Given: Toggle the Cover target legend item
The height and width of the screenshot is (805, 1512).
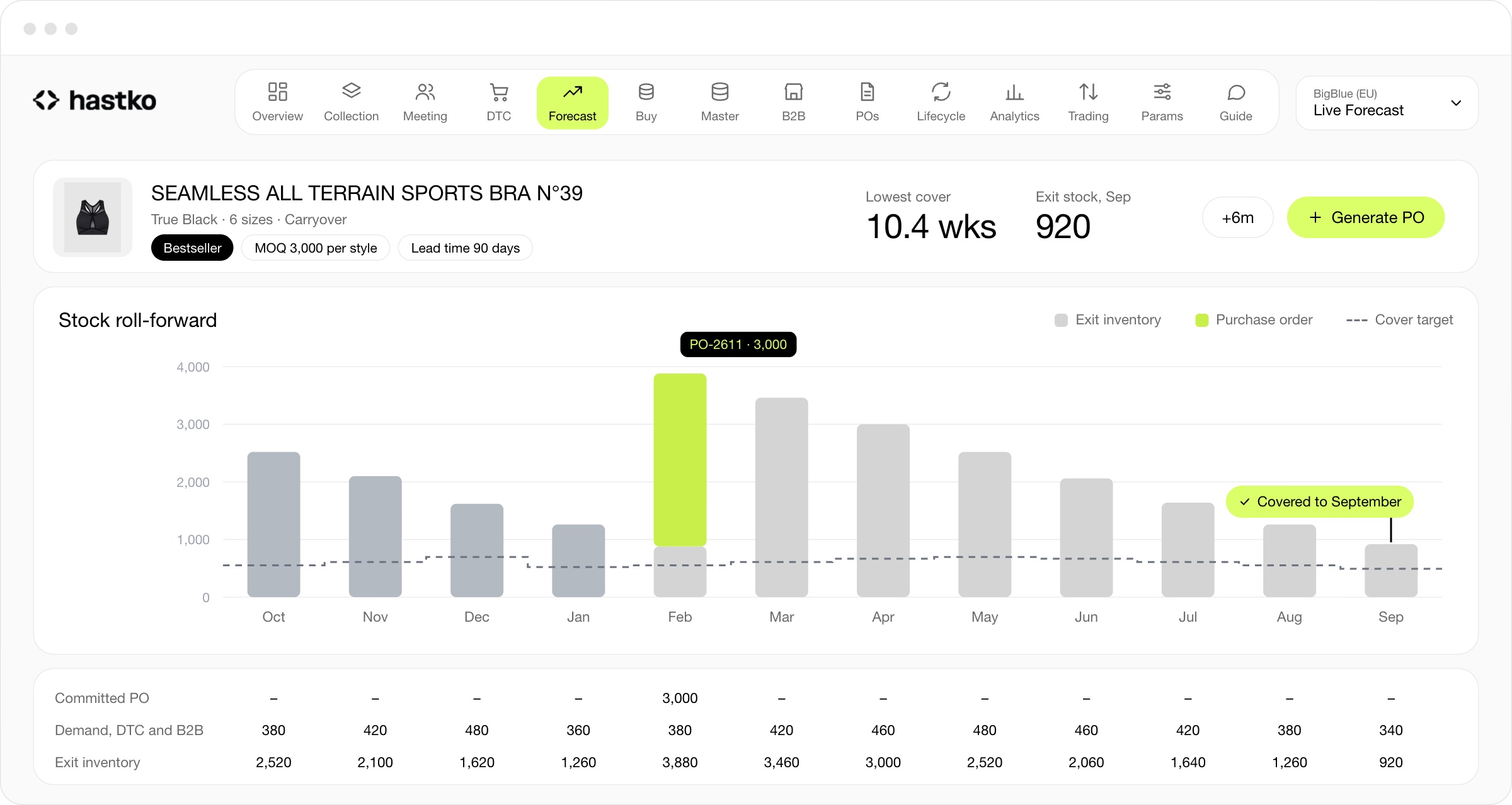Looking at the screenshot, I should pos(1399,320).
